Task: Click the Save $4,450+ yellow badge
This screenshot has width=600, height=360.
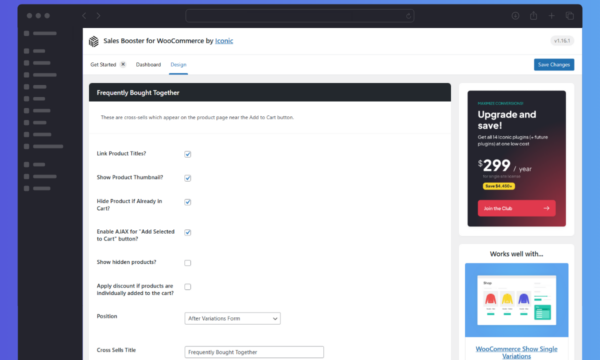Action: (499, 186)
